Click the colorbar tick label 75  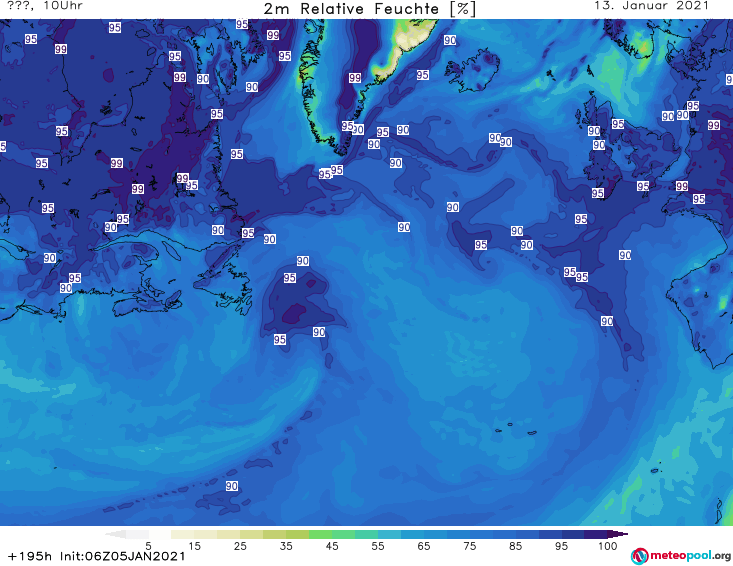469,546
